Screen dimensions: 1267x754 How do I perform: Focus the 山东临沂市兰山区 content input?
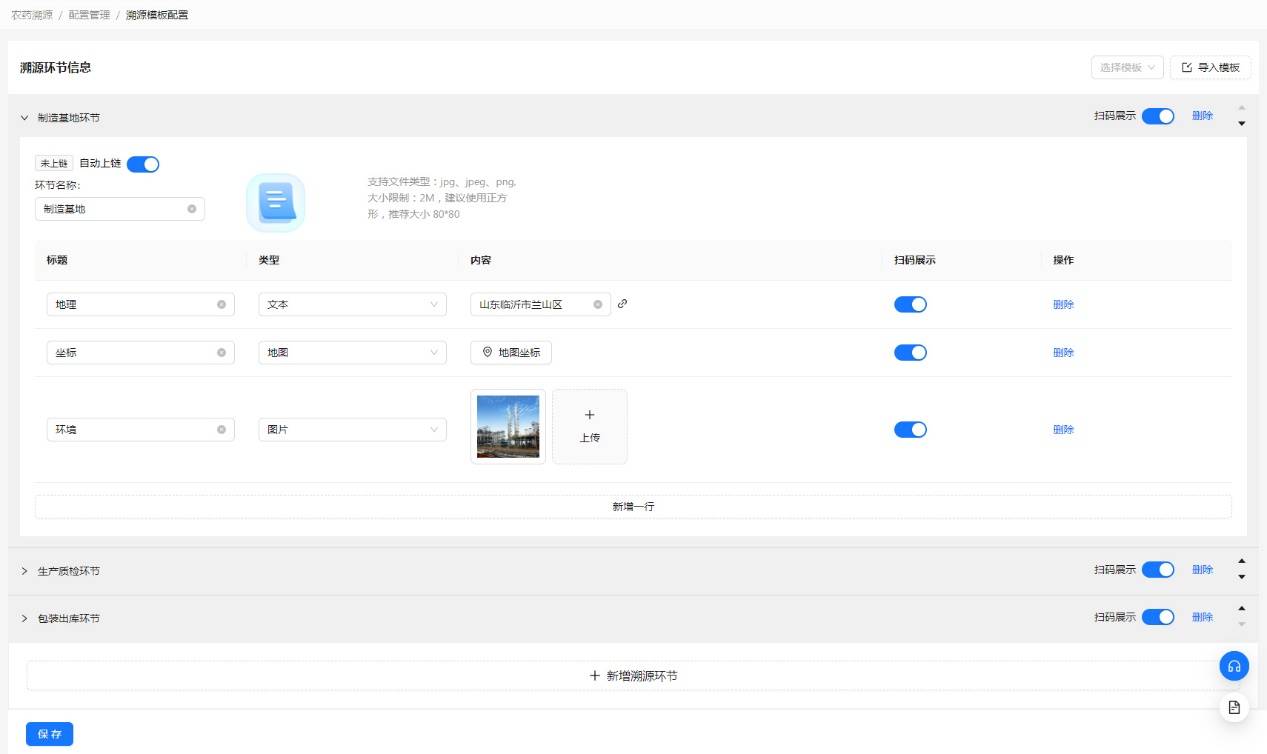540,305
